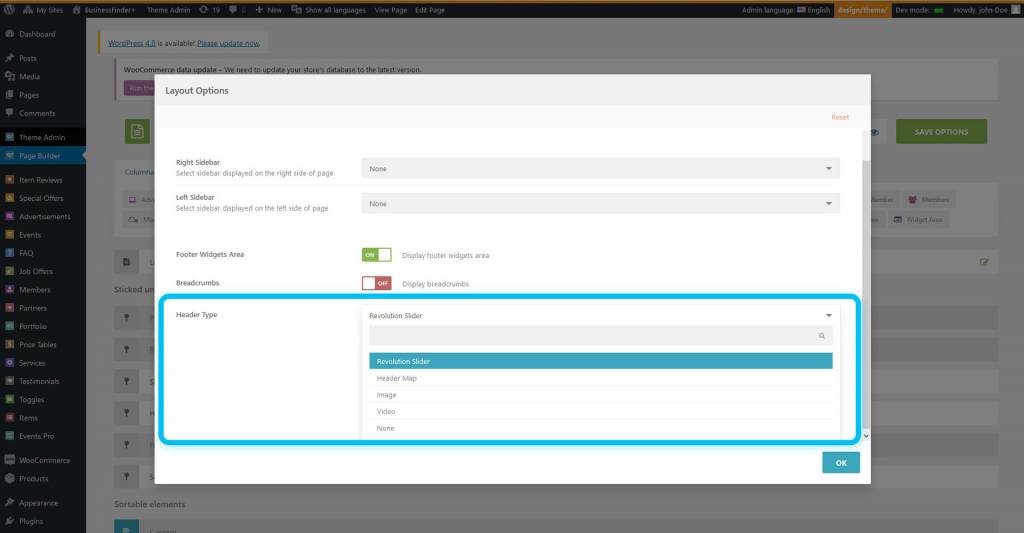The width and height of the screenshot is (1024, 533).
Task: Click Members element button behind dialog
Action: coord(928,199)
